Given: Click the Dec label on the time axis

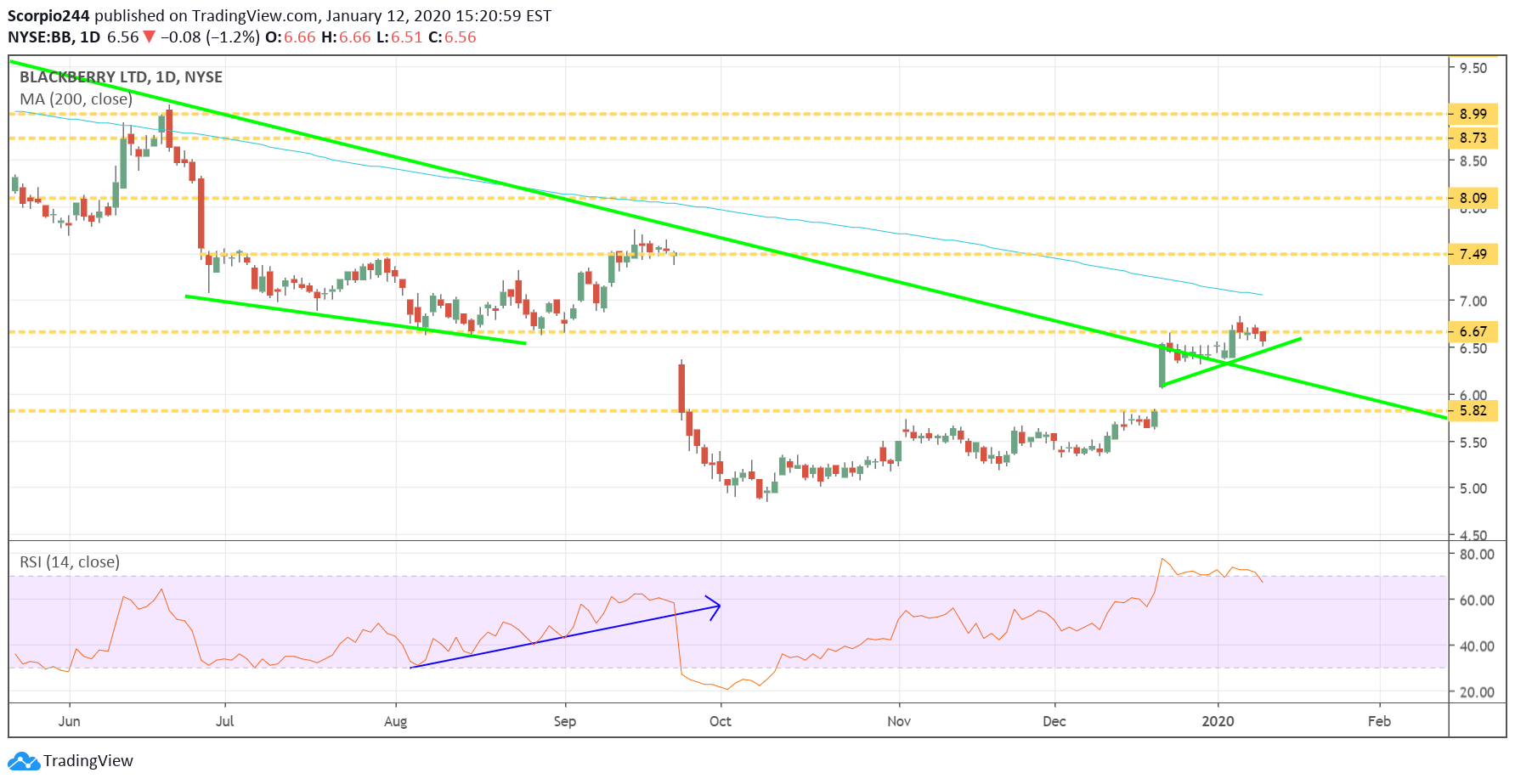Looking at the screenshot, I should tap(1054, 721).
